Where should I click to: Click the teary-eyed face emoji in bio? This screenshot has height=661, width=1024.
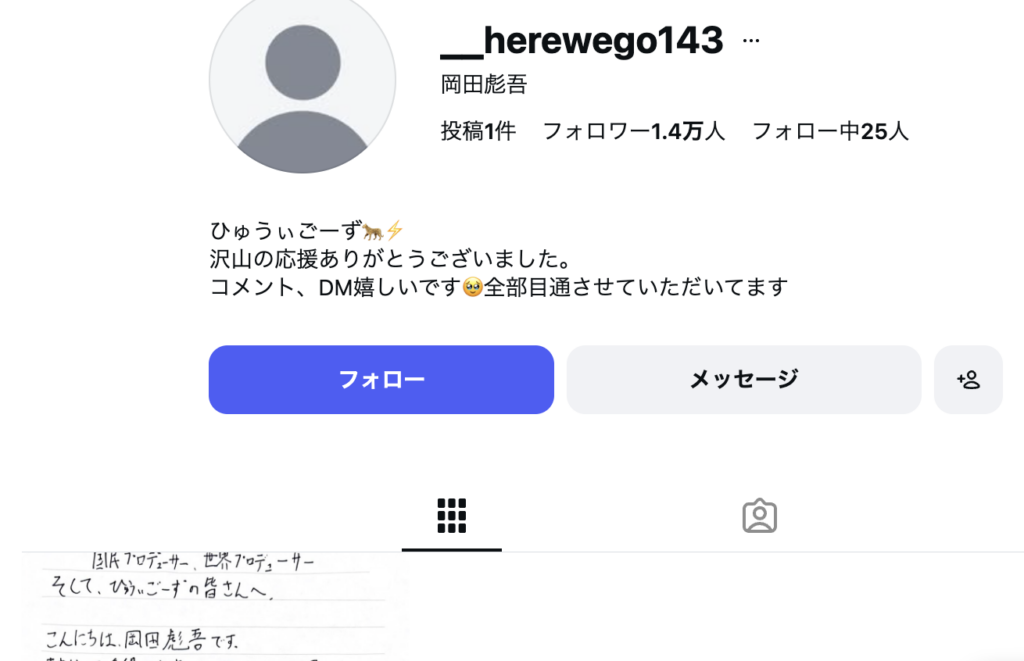472,287
